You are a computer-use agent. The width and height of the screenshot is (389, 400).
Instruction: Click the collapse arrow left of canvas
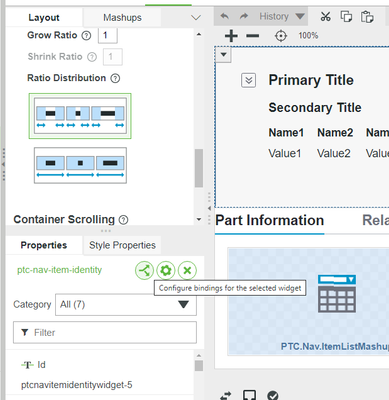[209, 208]
